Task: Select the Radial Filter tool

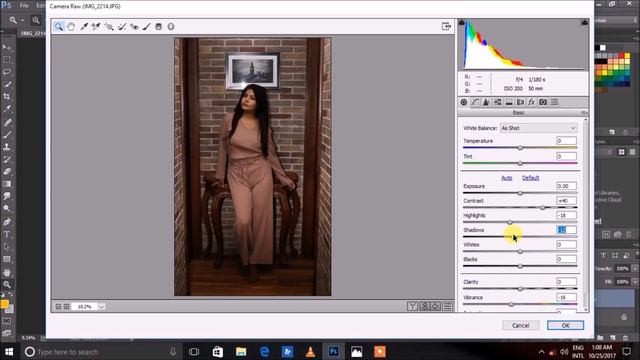Action: (x=171, y=27)
